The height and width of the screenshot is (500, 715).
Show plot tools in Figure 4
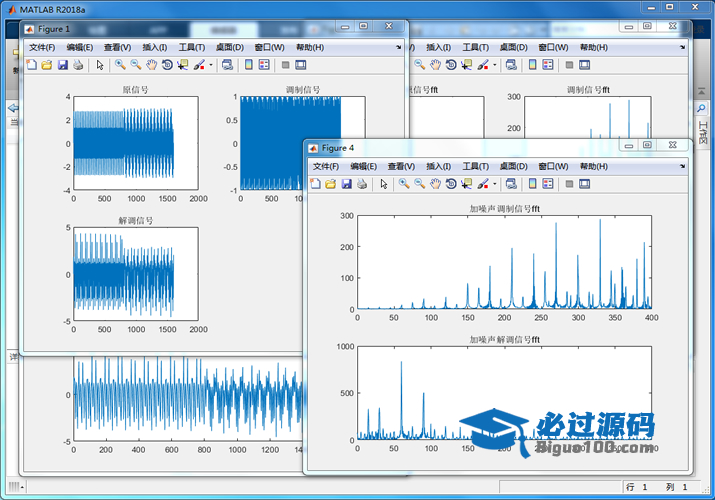[x=585, y=184]
